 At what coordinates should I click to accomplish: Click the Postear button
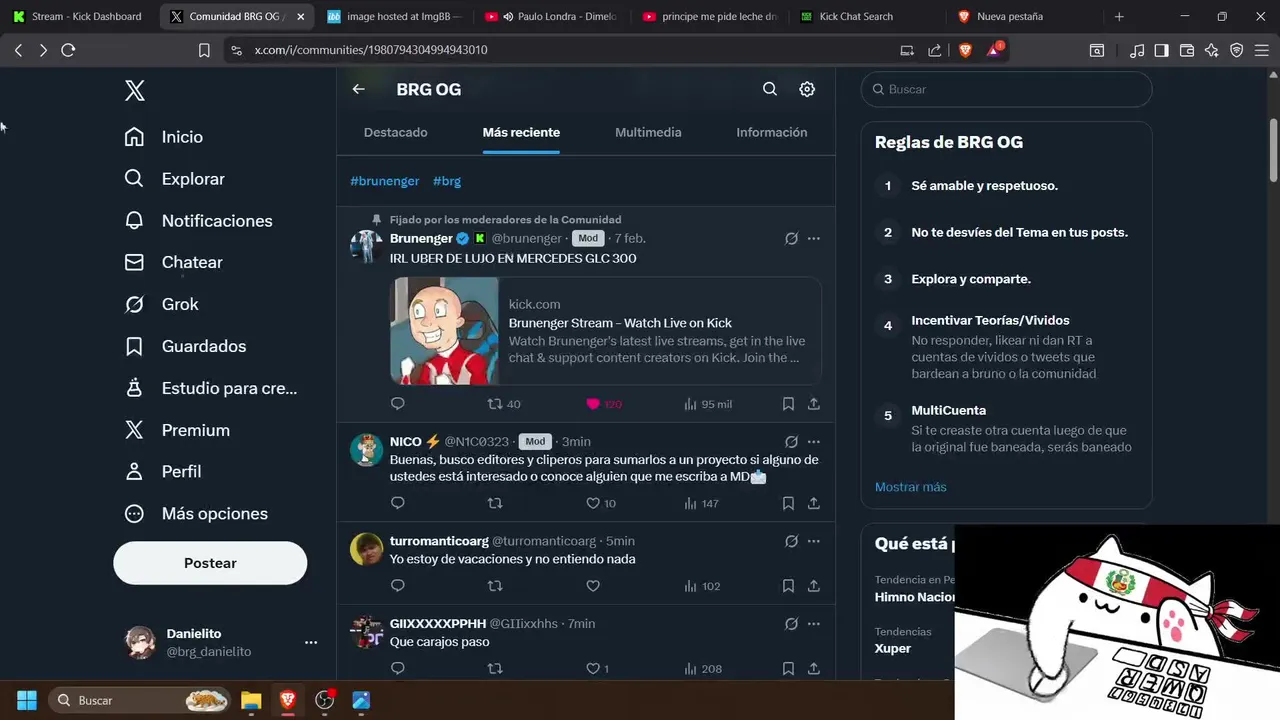pos(210,563)
